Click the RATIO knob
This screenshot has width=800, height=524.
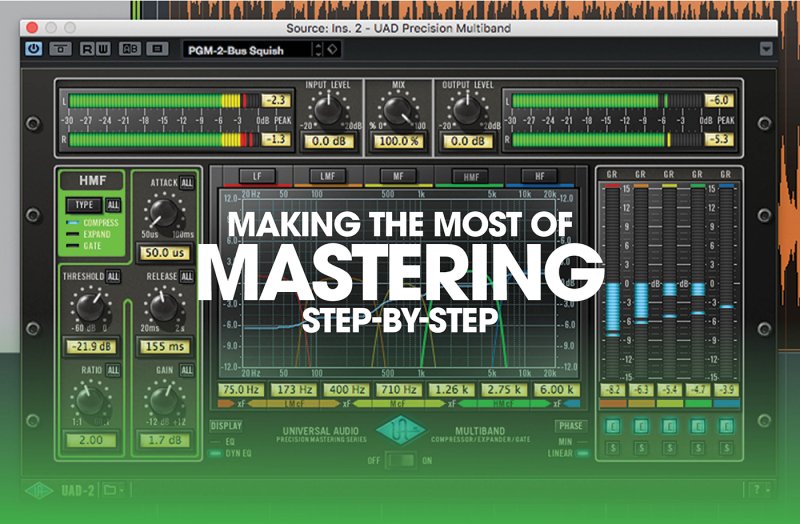[91, 402]
